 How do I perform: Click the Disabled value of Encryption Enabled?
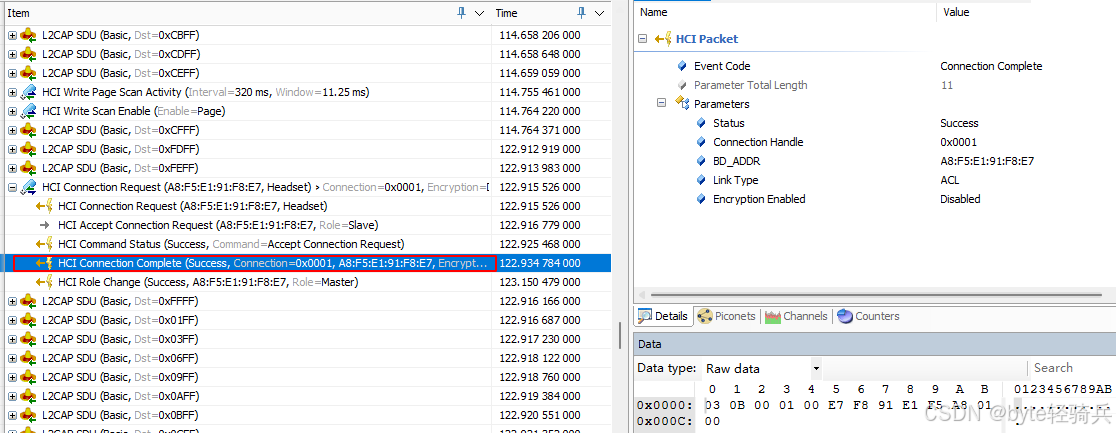point(960,199)
